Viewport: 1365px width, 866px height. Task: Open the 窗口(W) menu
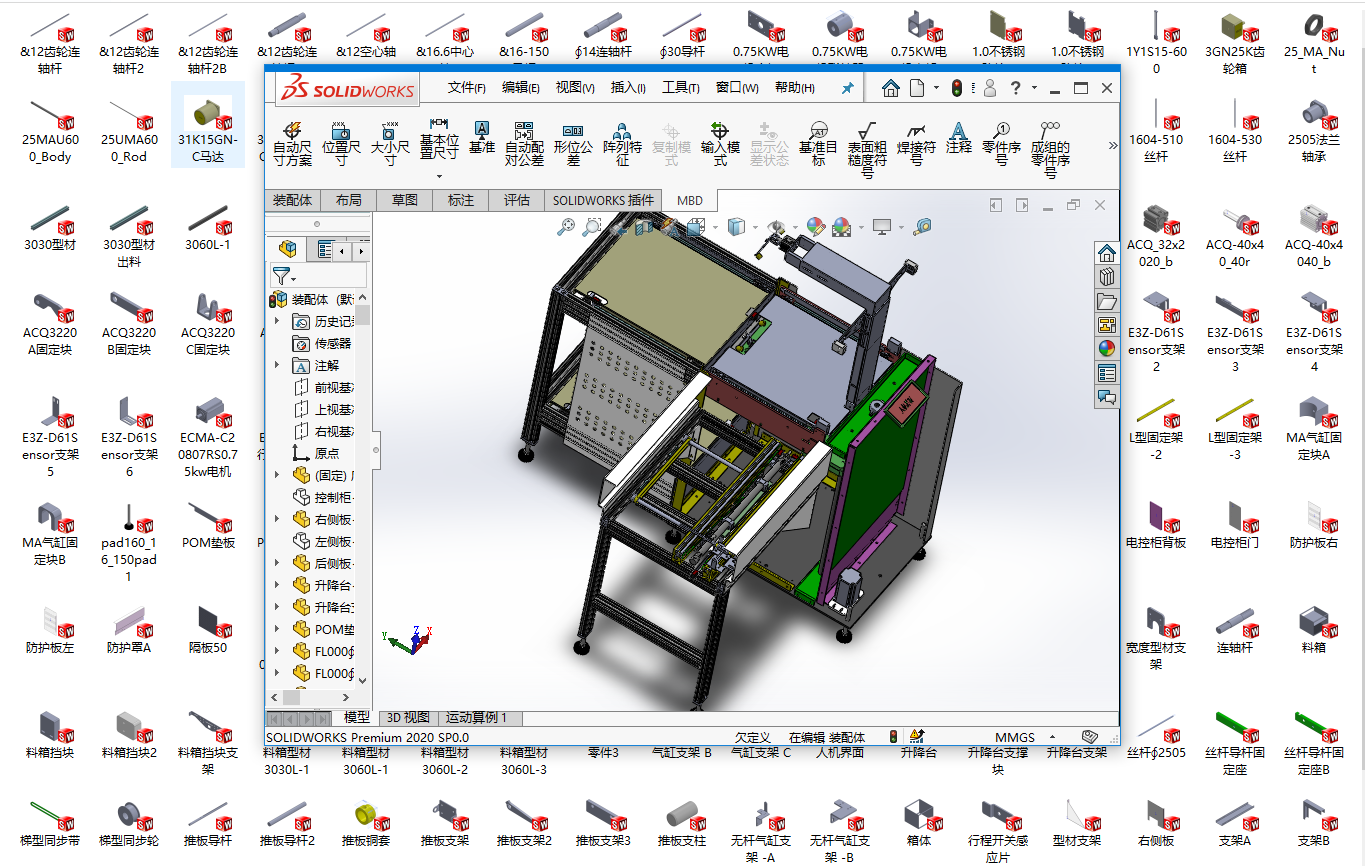tap(737, 88)
